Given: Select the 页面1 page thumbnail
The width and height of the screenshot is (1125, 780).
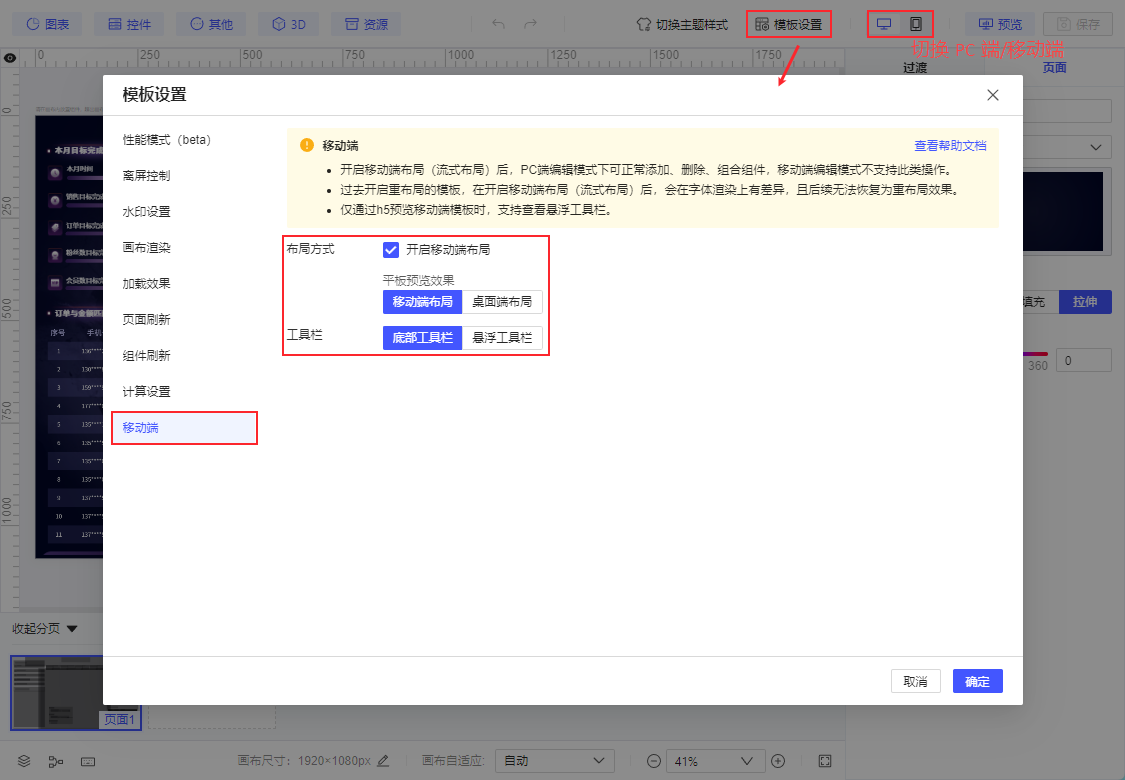Looking at the screenshot, I should (x=75, y=692).
